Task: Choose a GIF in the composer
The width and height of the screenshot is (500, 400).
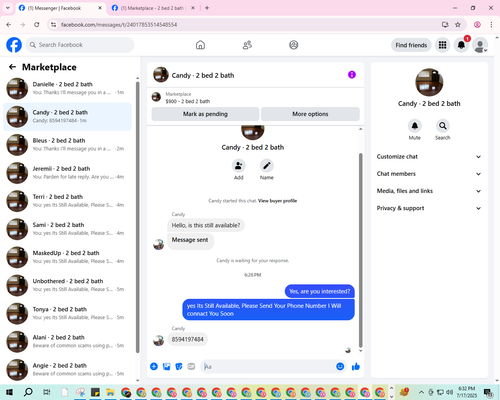Action: click(191, 367)
